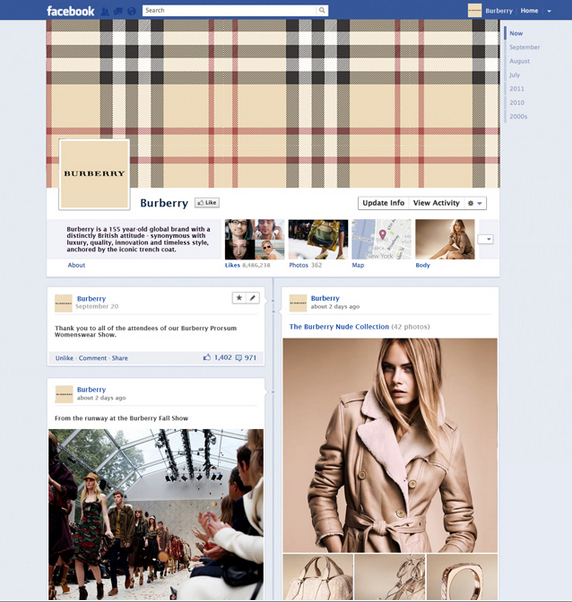Open the Burberry logo profile picture
The width and height of the screenshot is (572, 602).
coord(94,174)
